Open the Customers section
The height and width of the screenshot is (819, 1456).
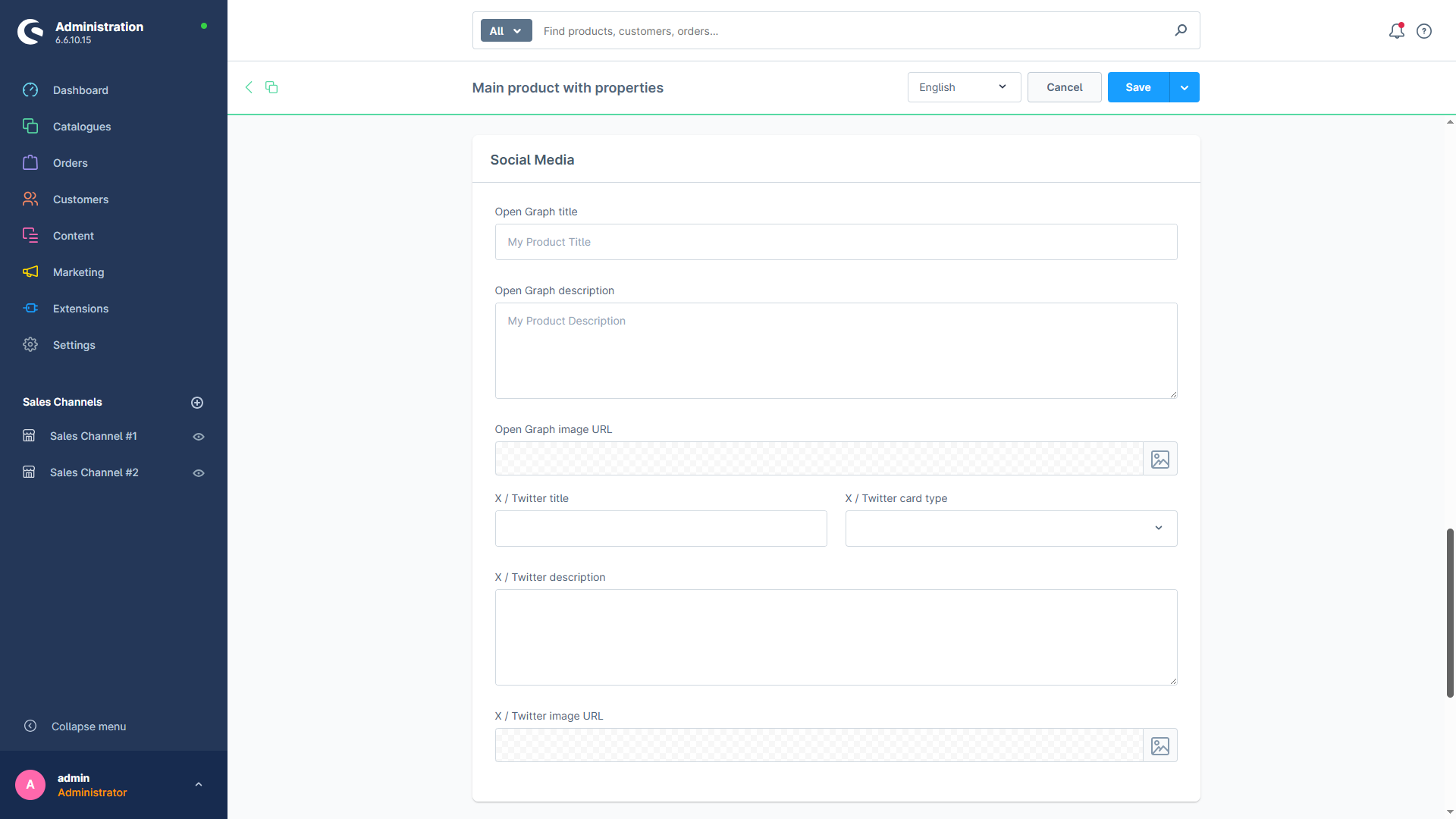pos(81,199)
